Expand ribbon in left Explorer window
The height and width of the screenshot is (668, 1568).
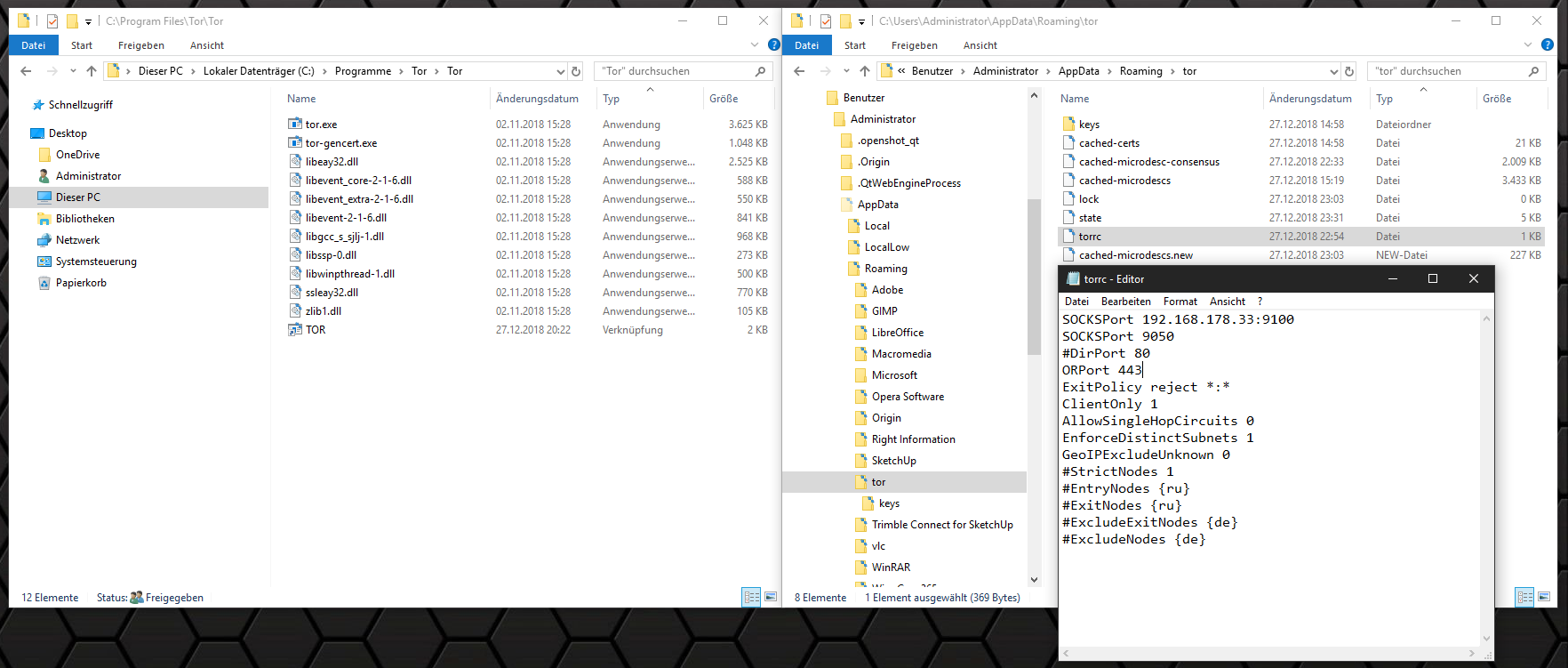pos(755,44)
